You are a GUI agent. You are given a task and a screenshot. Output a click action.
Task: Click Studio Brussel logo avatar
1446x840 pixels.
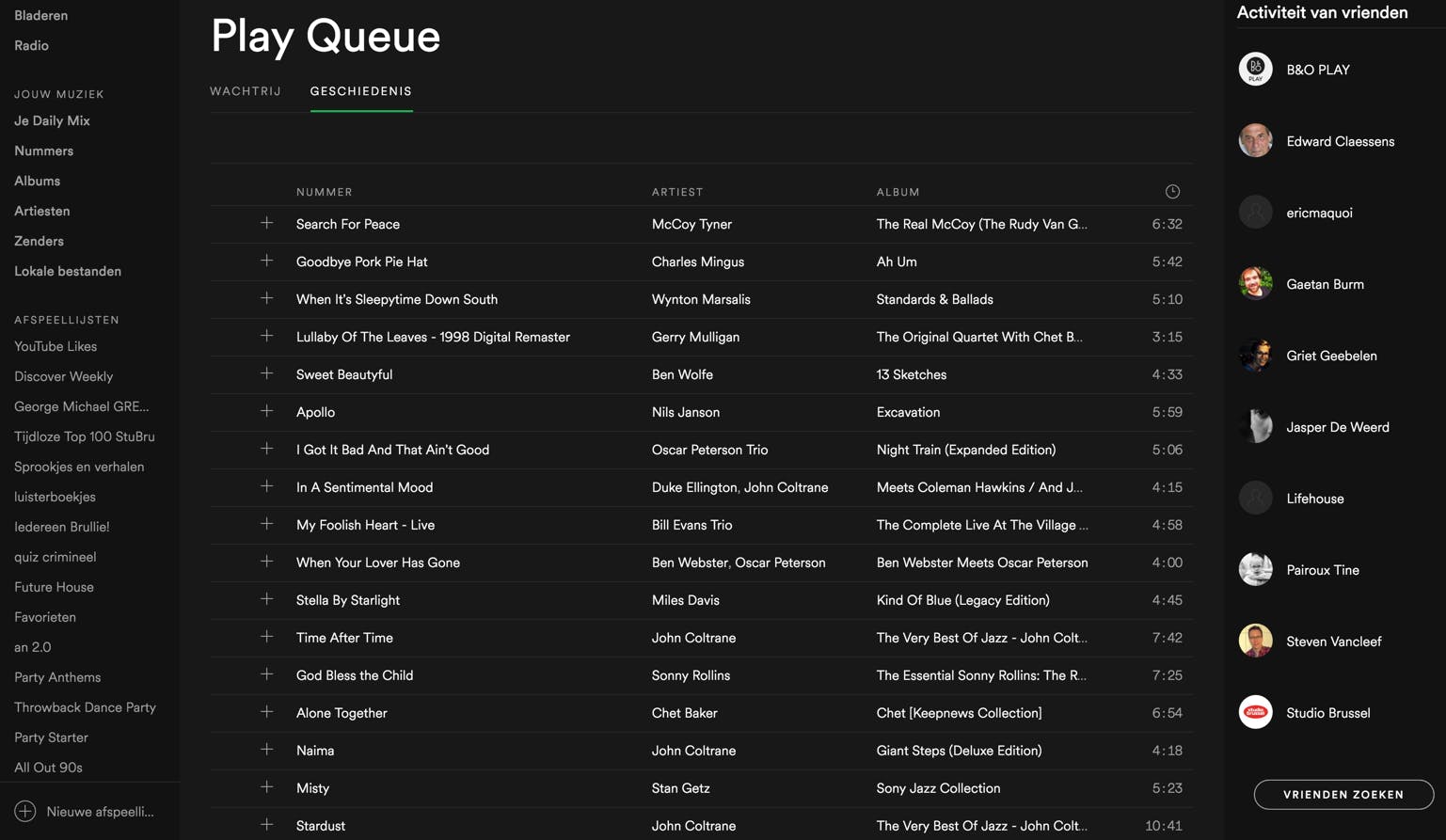click(1255, 712)
